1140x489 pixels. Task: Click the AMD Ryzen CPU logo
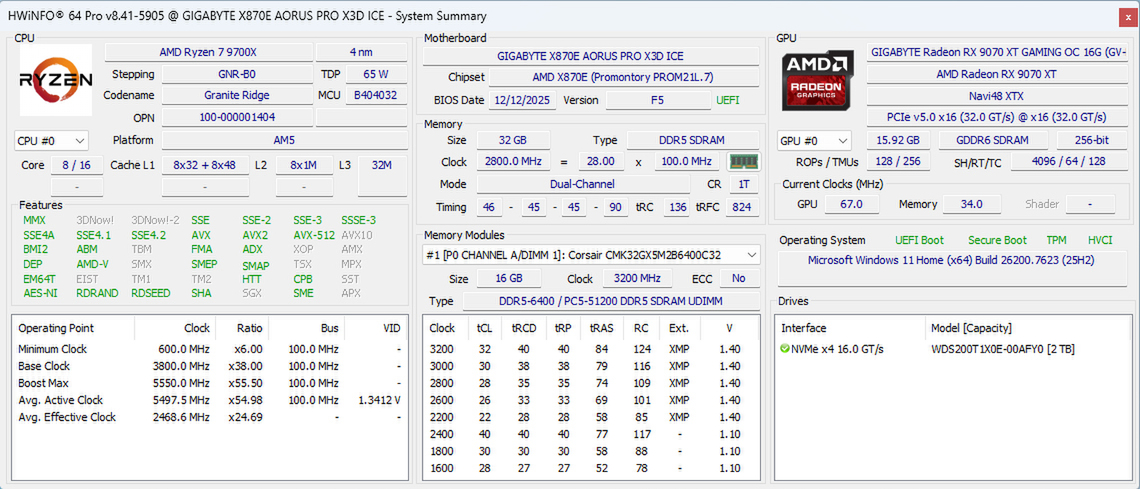tap(56, 81)
